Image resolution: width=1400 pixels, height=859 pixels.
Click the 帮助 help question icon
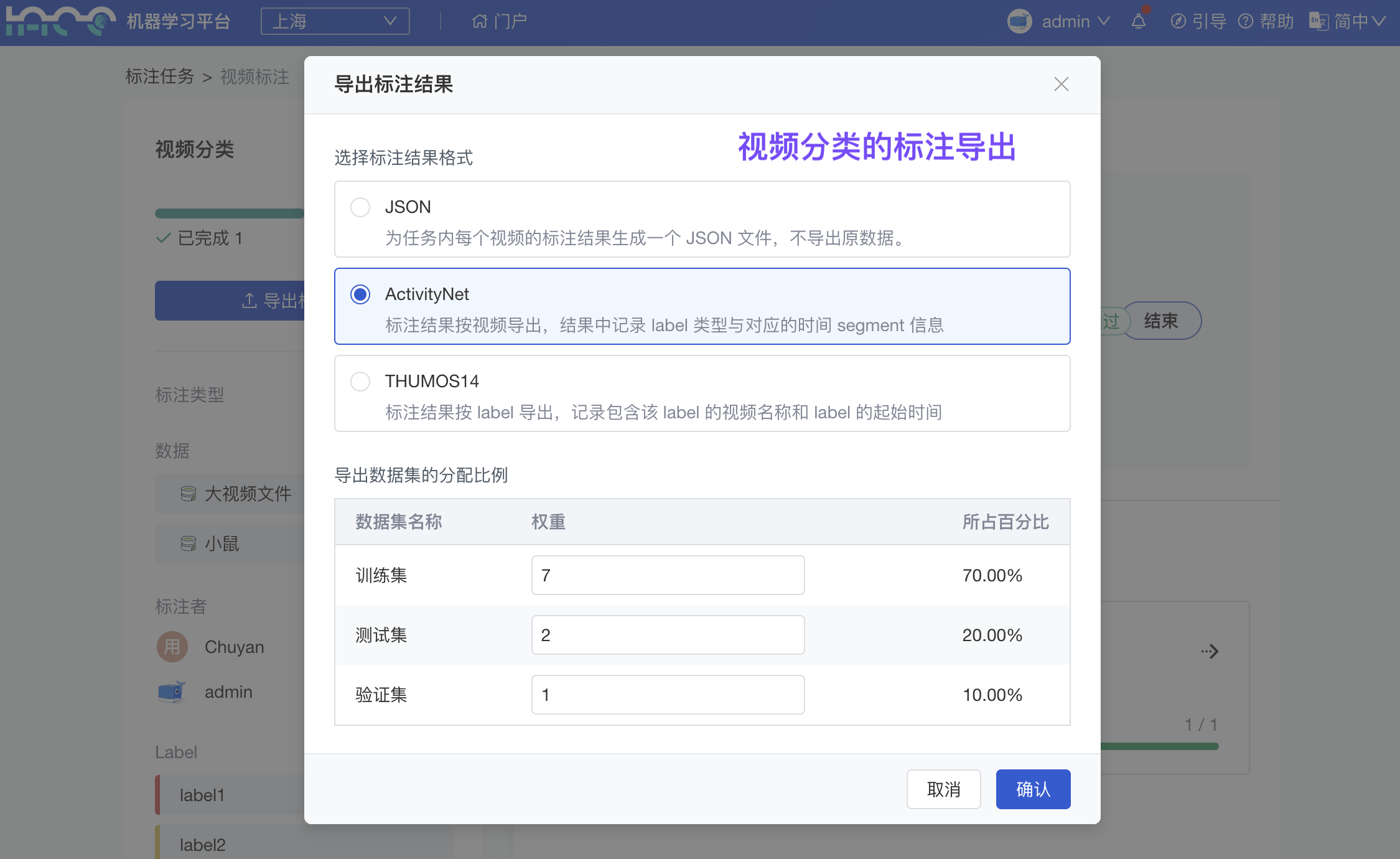(1246, 22)
